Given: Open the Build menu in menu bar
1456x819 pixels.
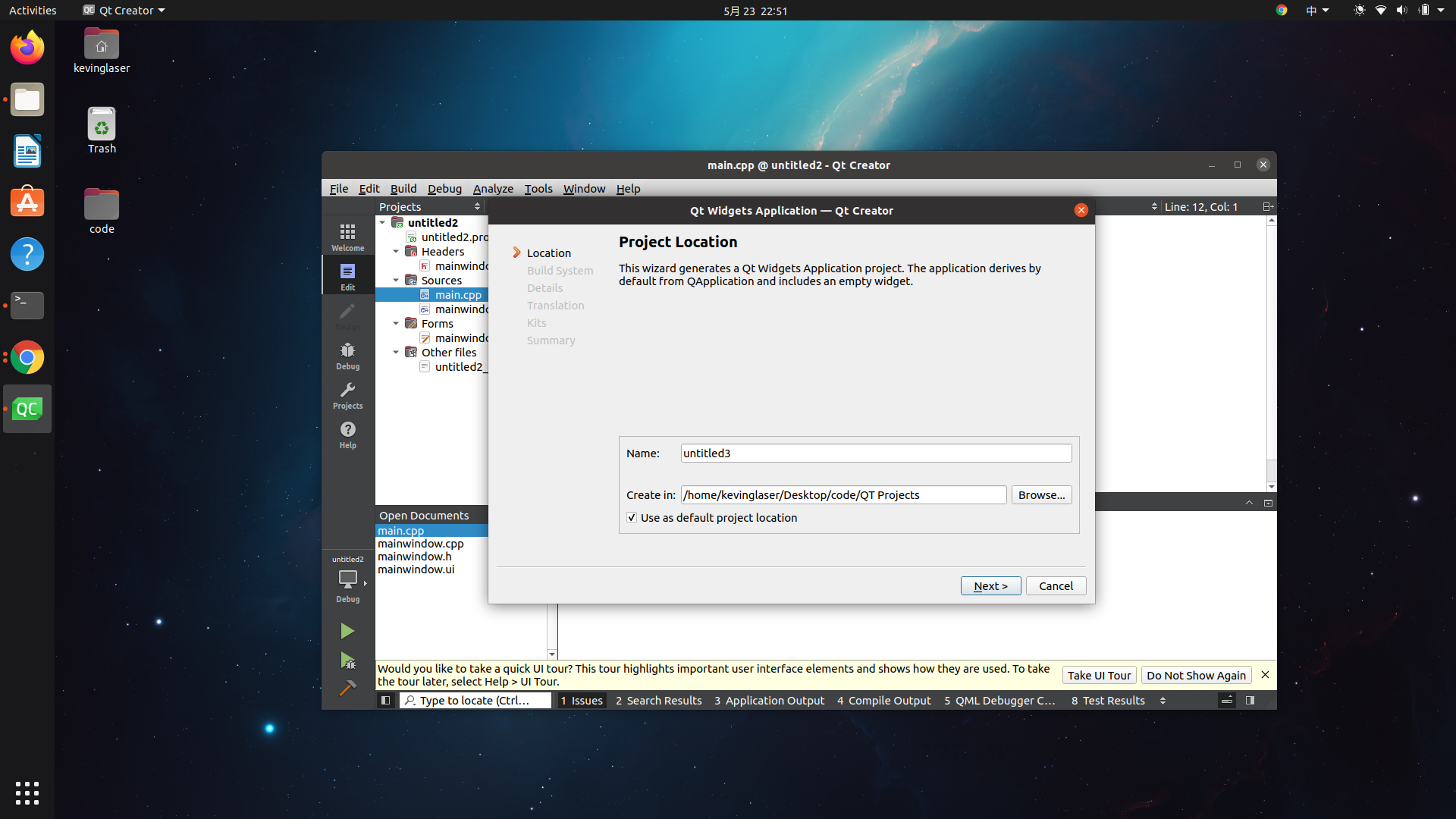Looking at the screenshot, I should [x=402, y=188].
